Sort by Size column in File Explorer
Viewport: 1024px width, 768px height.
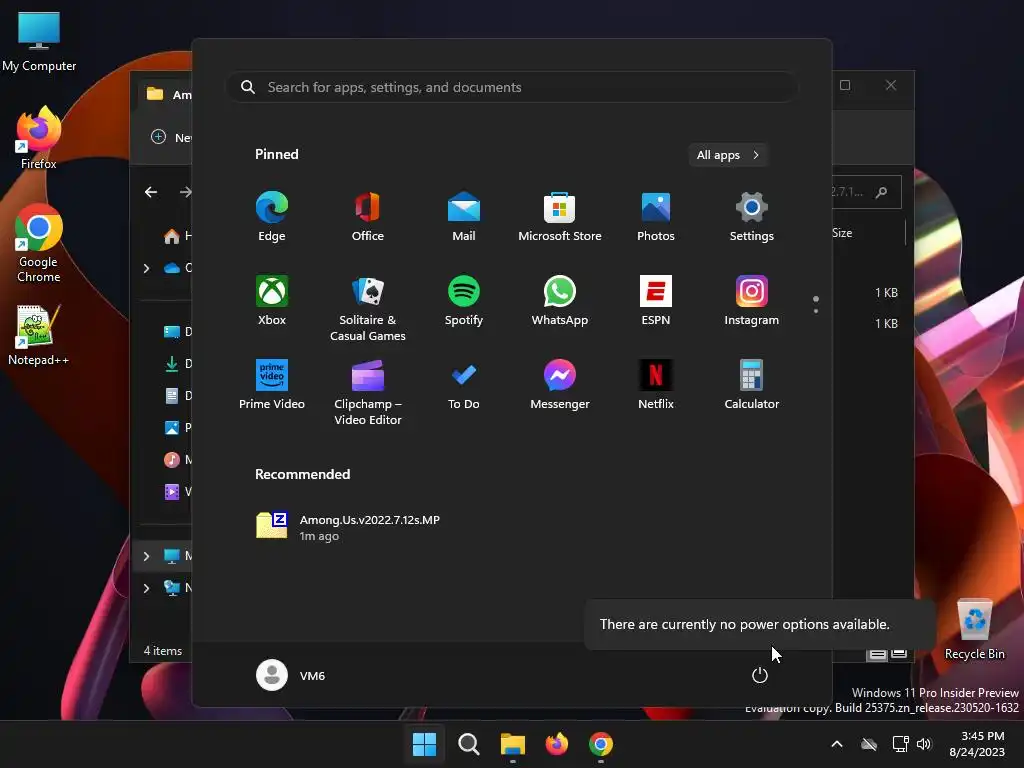point(842,233)
